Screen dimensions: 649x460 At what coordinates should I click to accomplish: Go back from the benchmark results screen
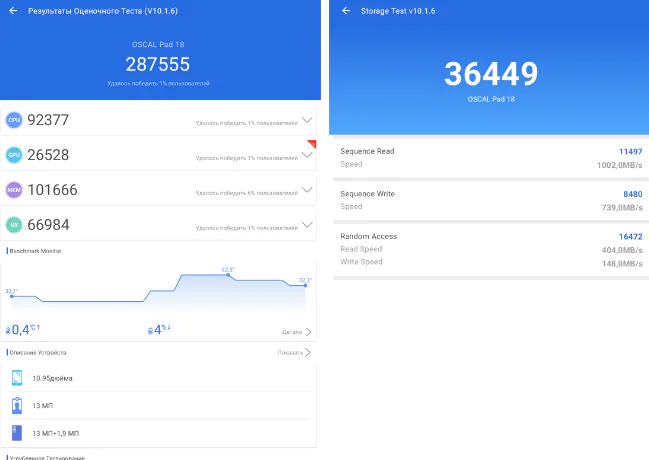point(13,11)
